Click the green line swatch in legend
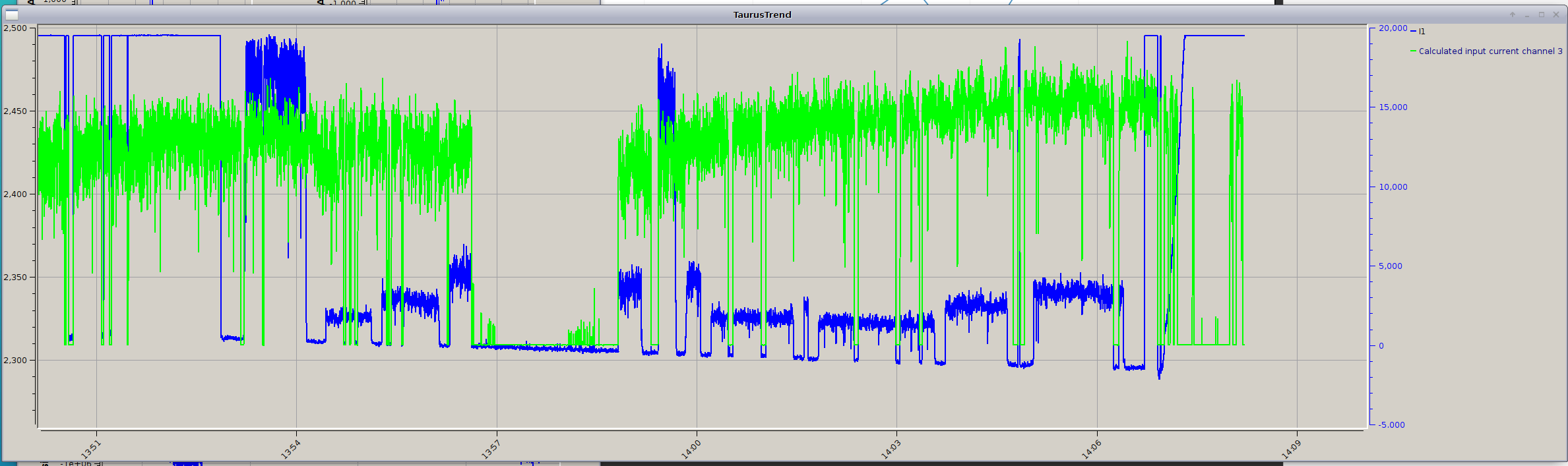1568x466 pixels. pos(1413,51)
